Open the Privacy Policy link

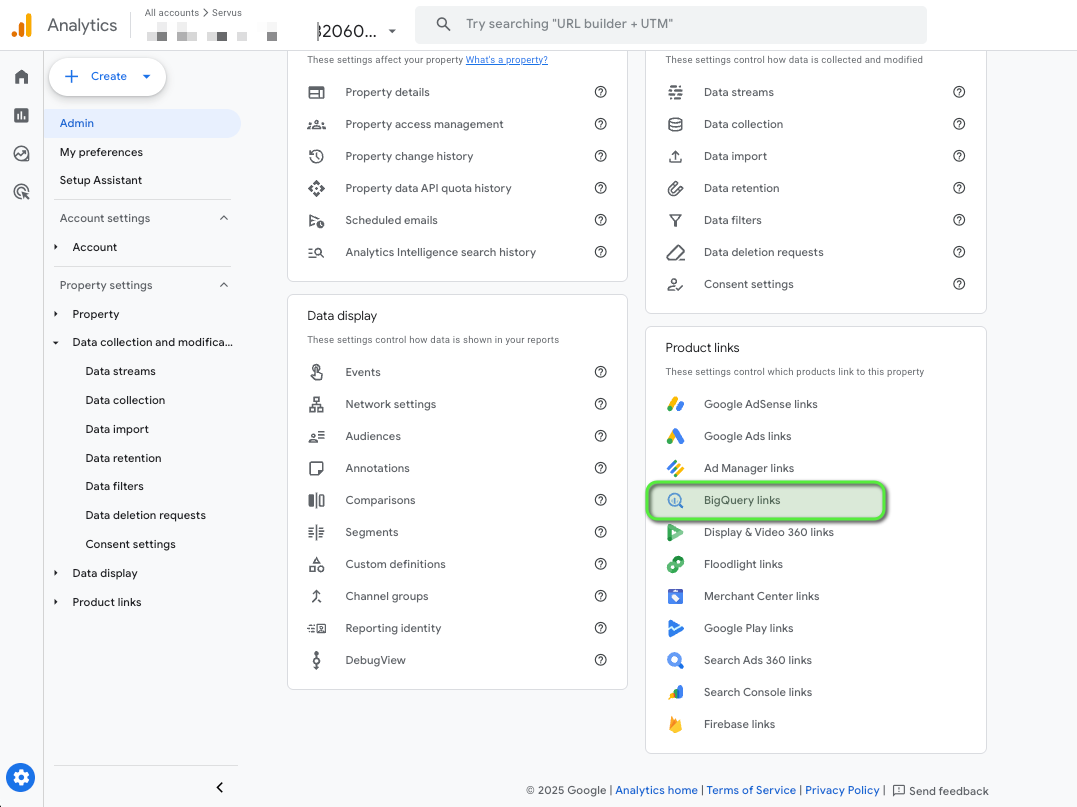click(842, 791)
